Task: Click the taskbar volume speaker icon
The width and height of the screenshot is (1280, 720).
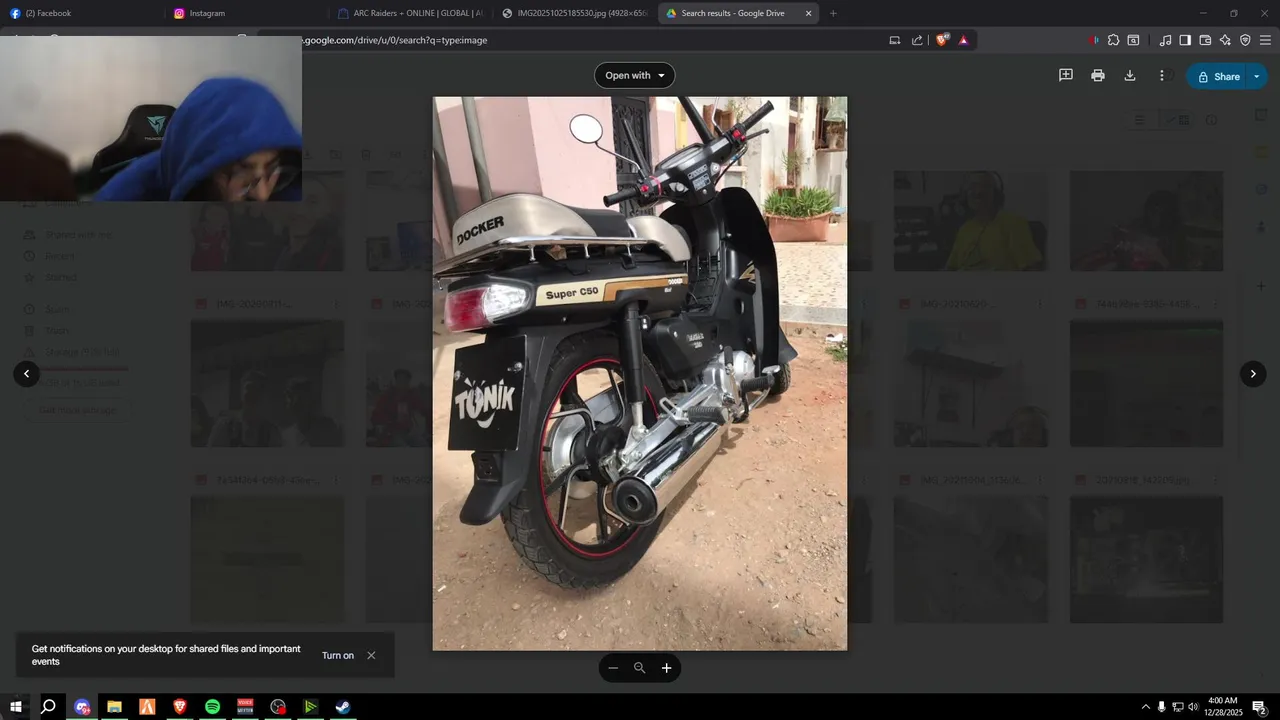Action: pyautogui.click(x=1193, y=707)
